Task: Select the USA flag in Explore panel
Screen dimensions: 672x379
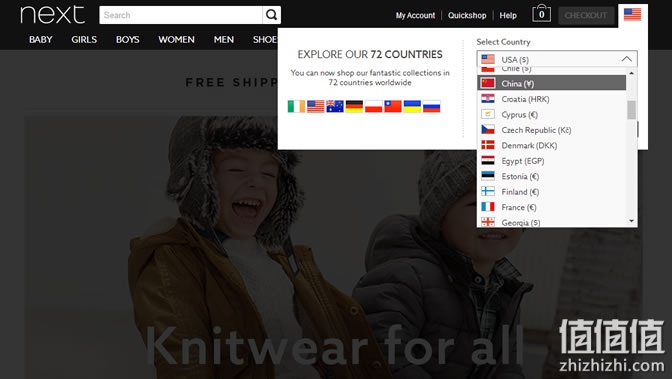Action: (x=315, y=106)
